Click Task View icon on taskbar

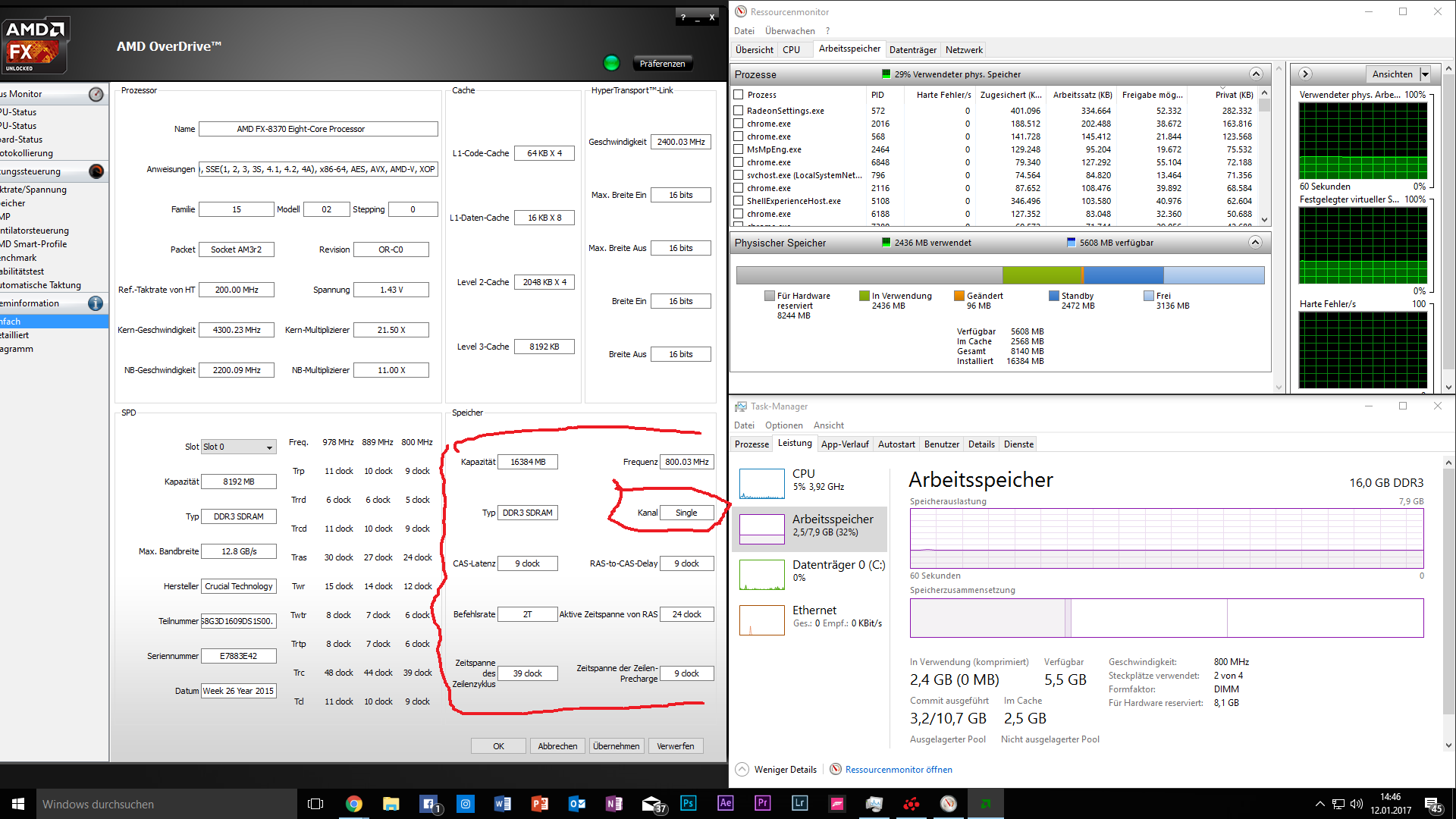(315, 803)
